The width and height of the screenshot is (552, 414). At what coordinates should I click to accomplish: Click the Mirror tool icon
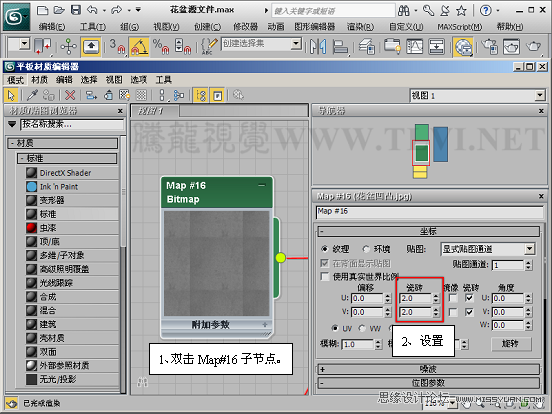[x=318, y=46]
